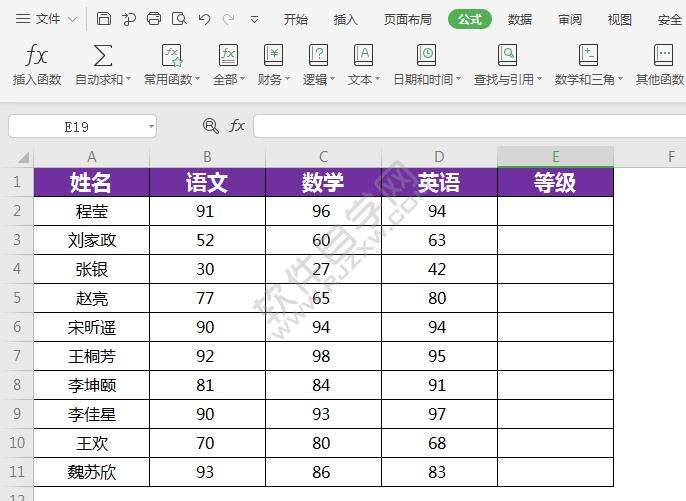This screenshot has height=501, width=686.
Task: Expand the 自动求和 dropdown arrow
Action: pos(128,79)
